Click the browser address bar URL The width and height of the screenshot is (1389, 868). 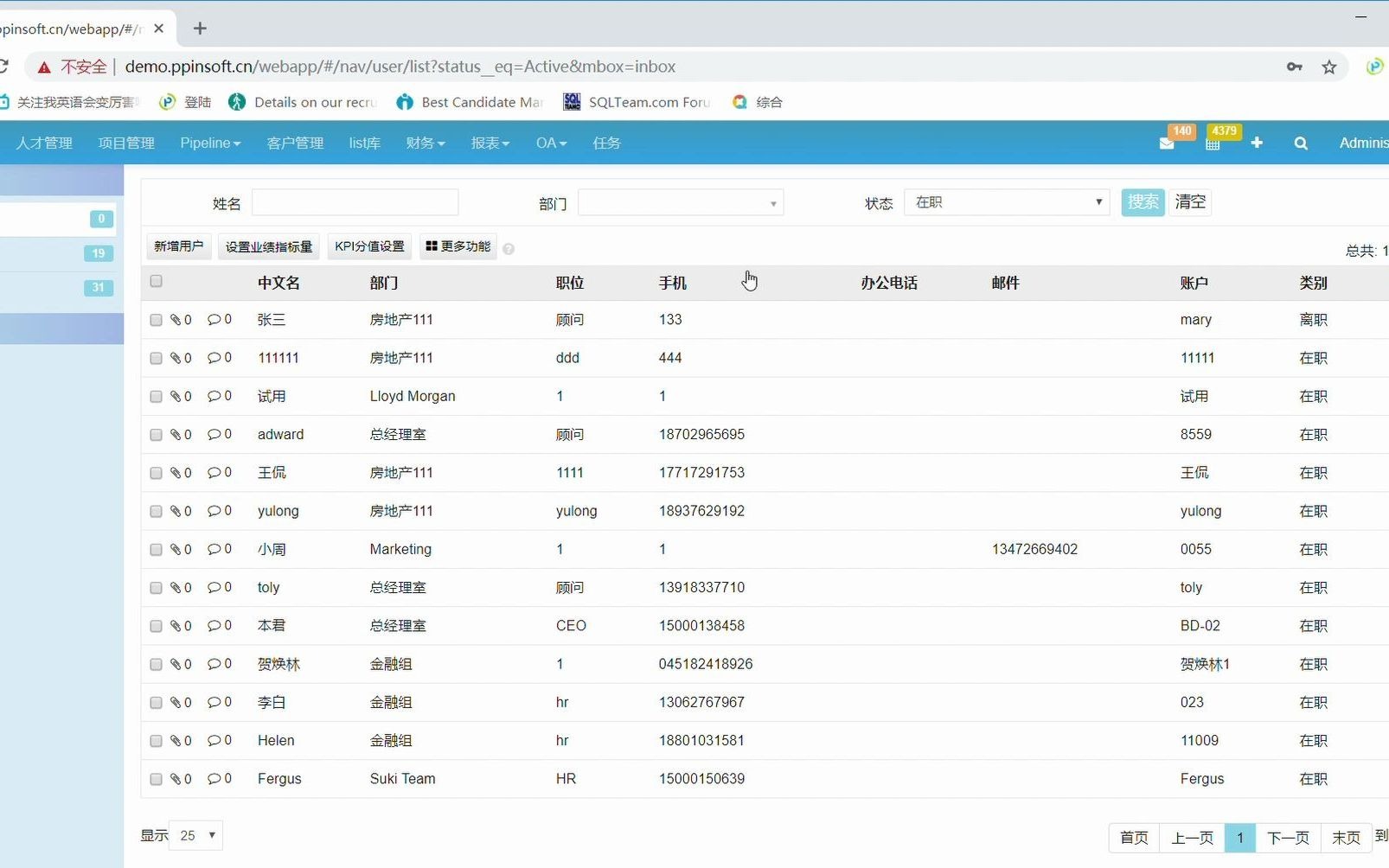coord(400,67)
